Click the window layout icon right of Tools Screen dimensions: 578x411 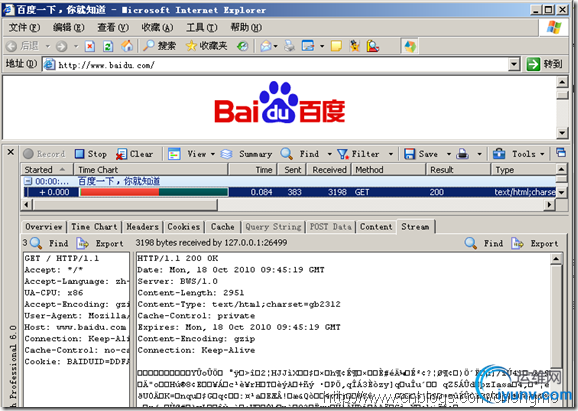(x=561, y=153)
